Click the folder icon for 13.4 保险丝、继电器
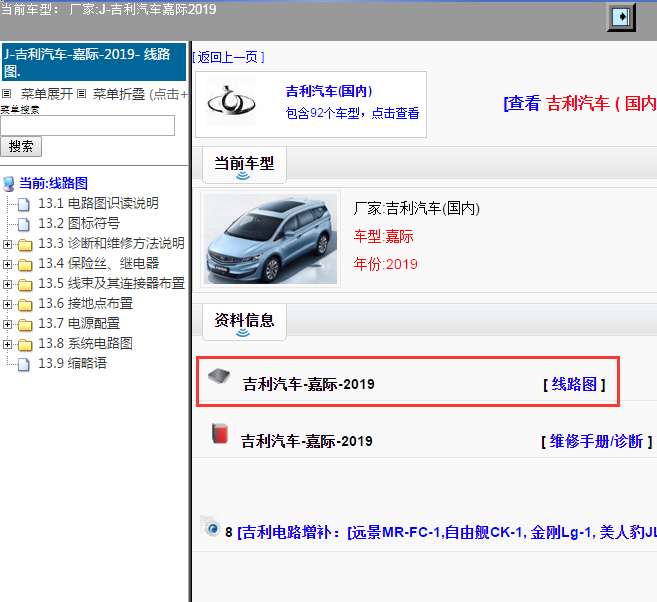 tap(25, 264)
